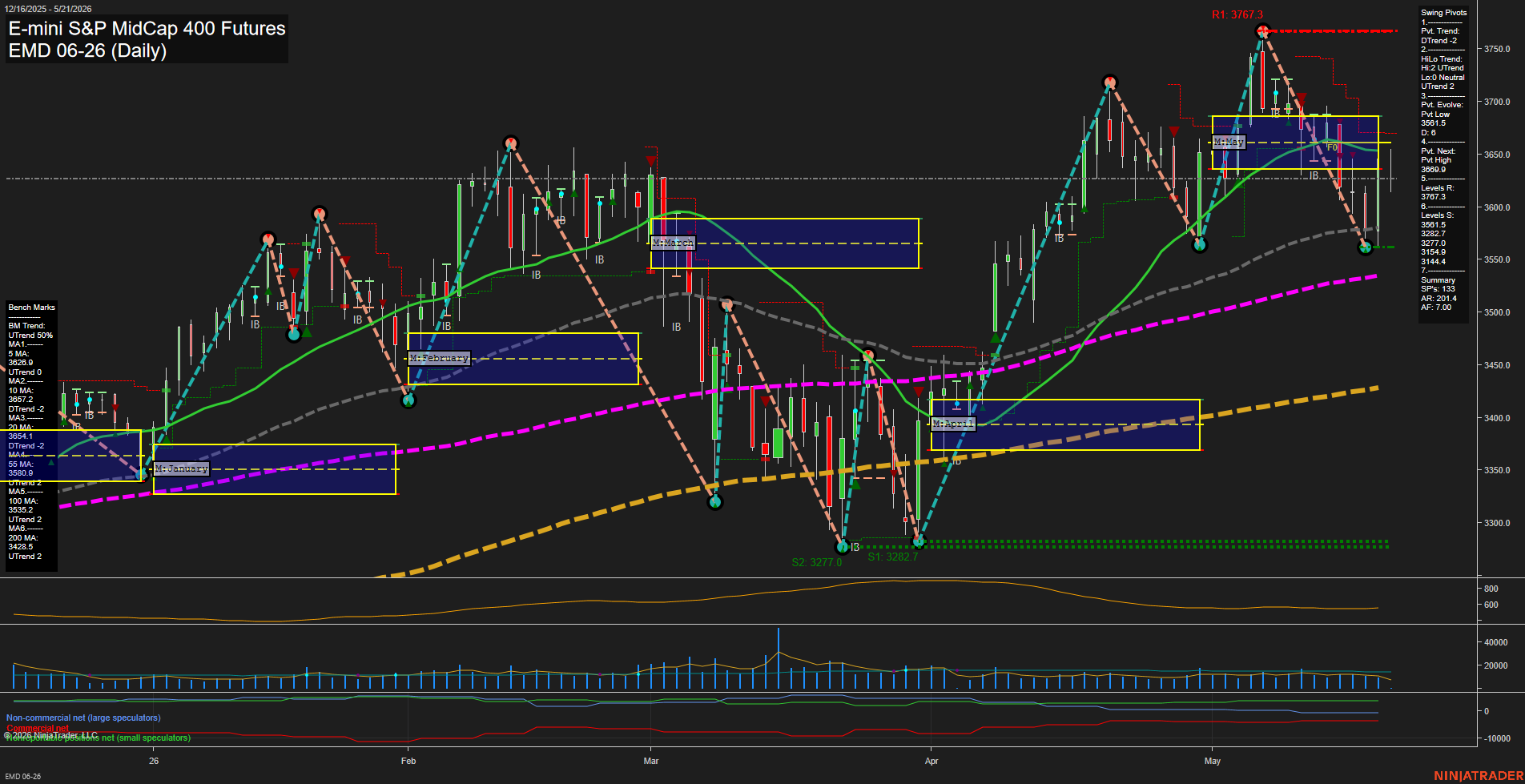This screenshot has width=1525, height=784.
Task: Click the HiLo Trend: entry in Swing Pivots
Action: point(1442,59)
